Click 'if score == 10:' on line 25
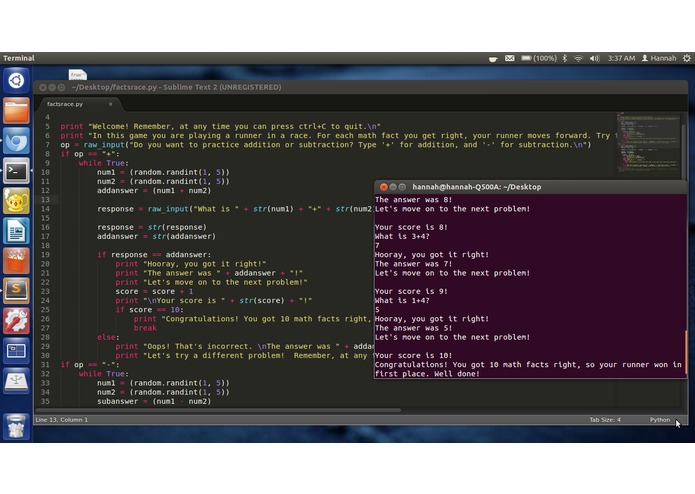 tap(149, 310)
